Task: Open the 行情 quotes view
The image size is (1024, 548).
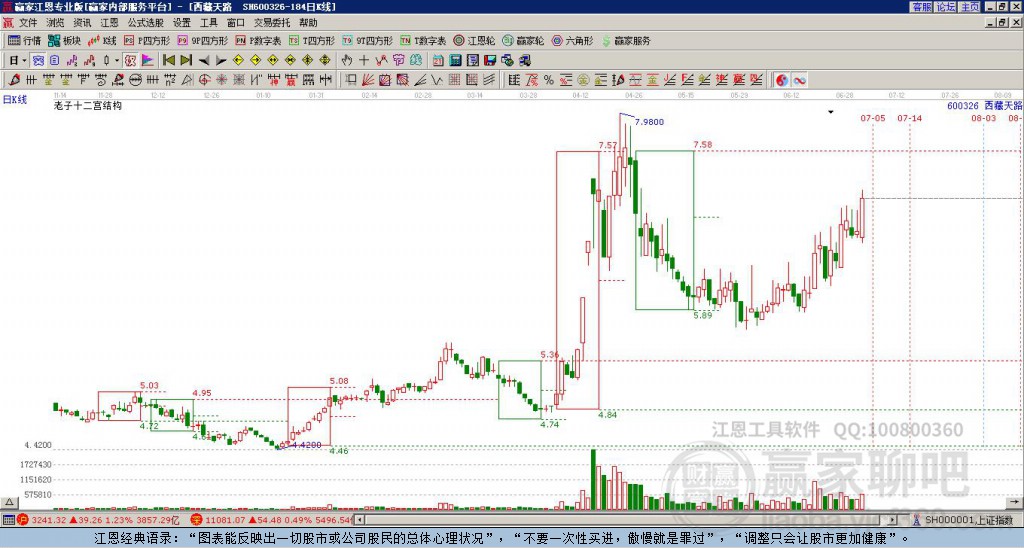Action: pyautogui.click(x=25, y=40)
